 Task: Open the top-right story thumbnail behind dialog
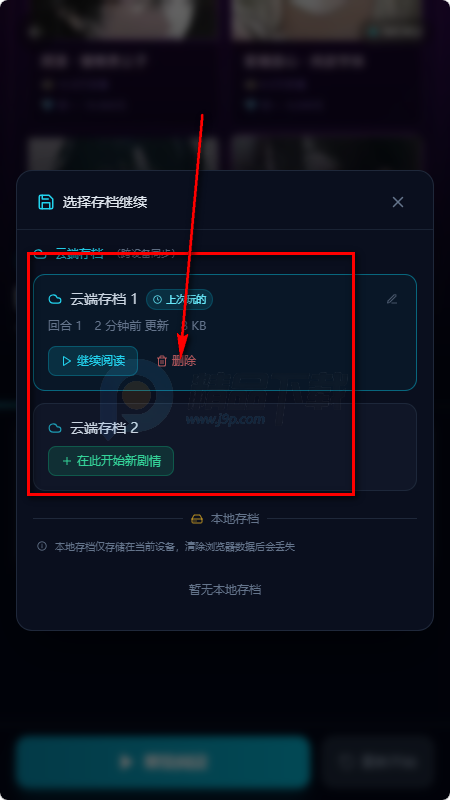[x=327, y=19]
